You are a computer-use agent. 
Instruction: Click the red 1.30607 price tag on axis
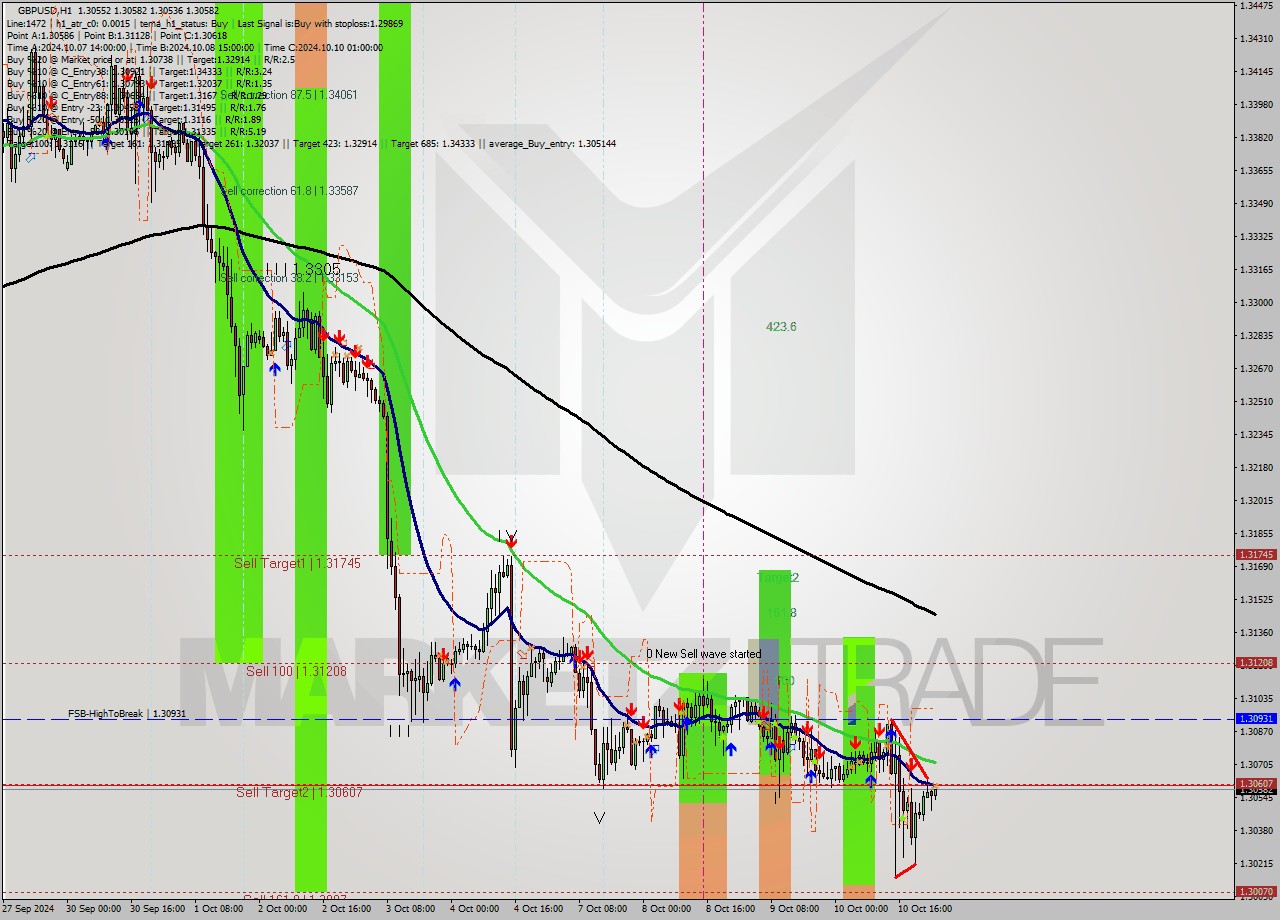1256,783
